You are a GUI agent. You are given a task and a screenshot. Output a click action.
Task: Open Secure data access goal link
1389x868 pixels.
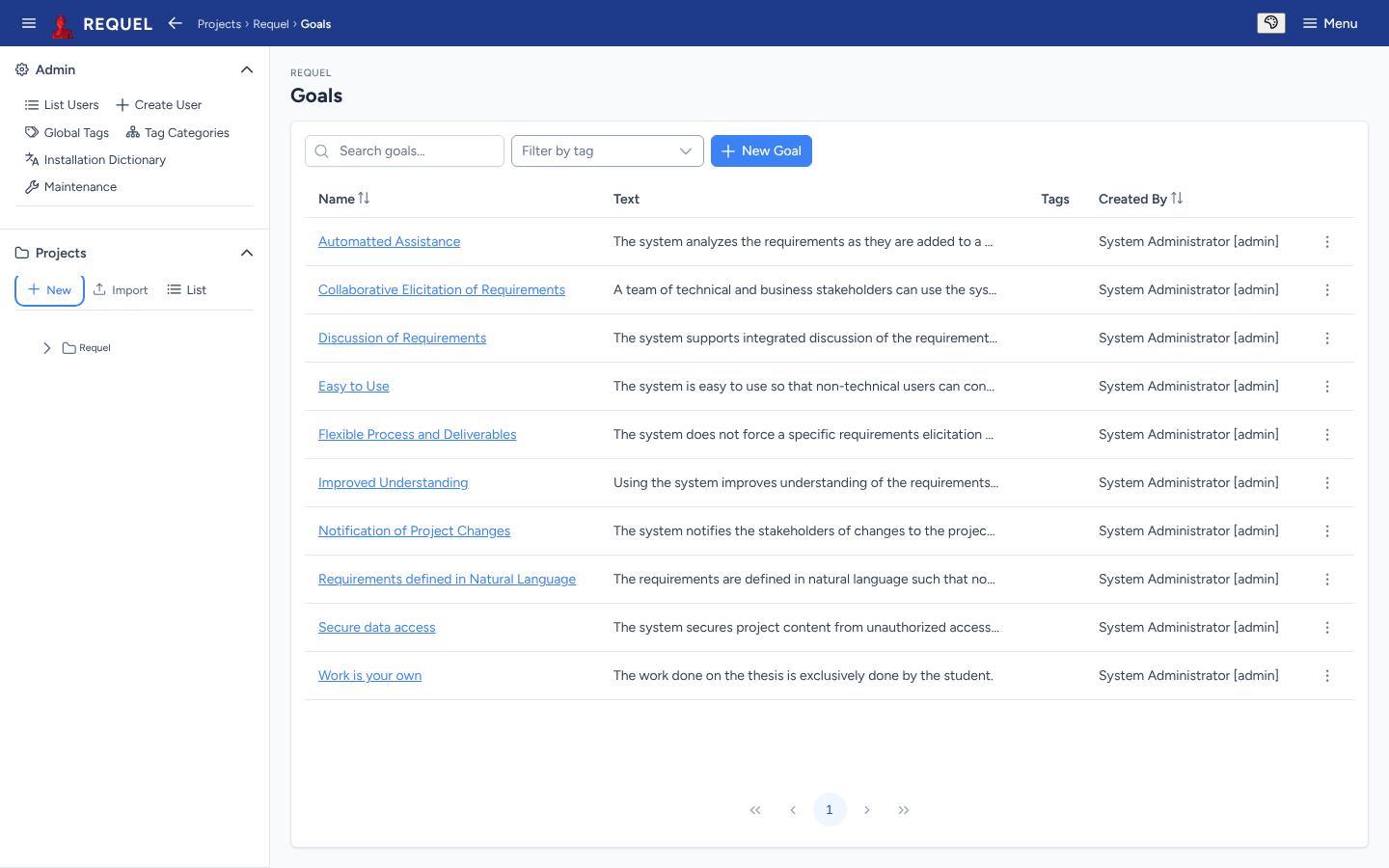[377, 628]
